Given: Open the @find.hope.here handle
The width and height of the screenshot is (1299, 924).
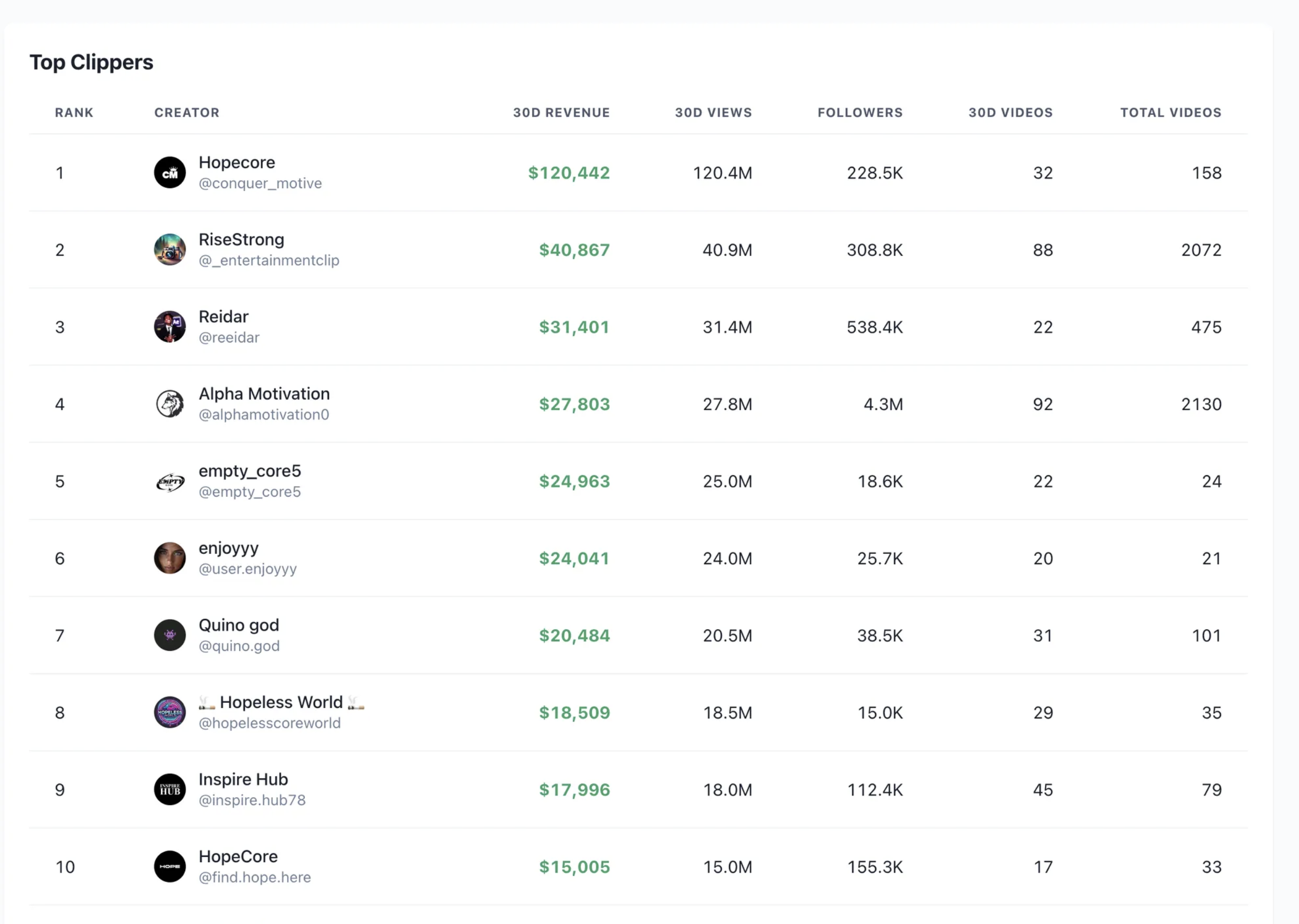Looking at the screenshot, I should pyautogui.click(x=254, y=877).
